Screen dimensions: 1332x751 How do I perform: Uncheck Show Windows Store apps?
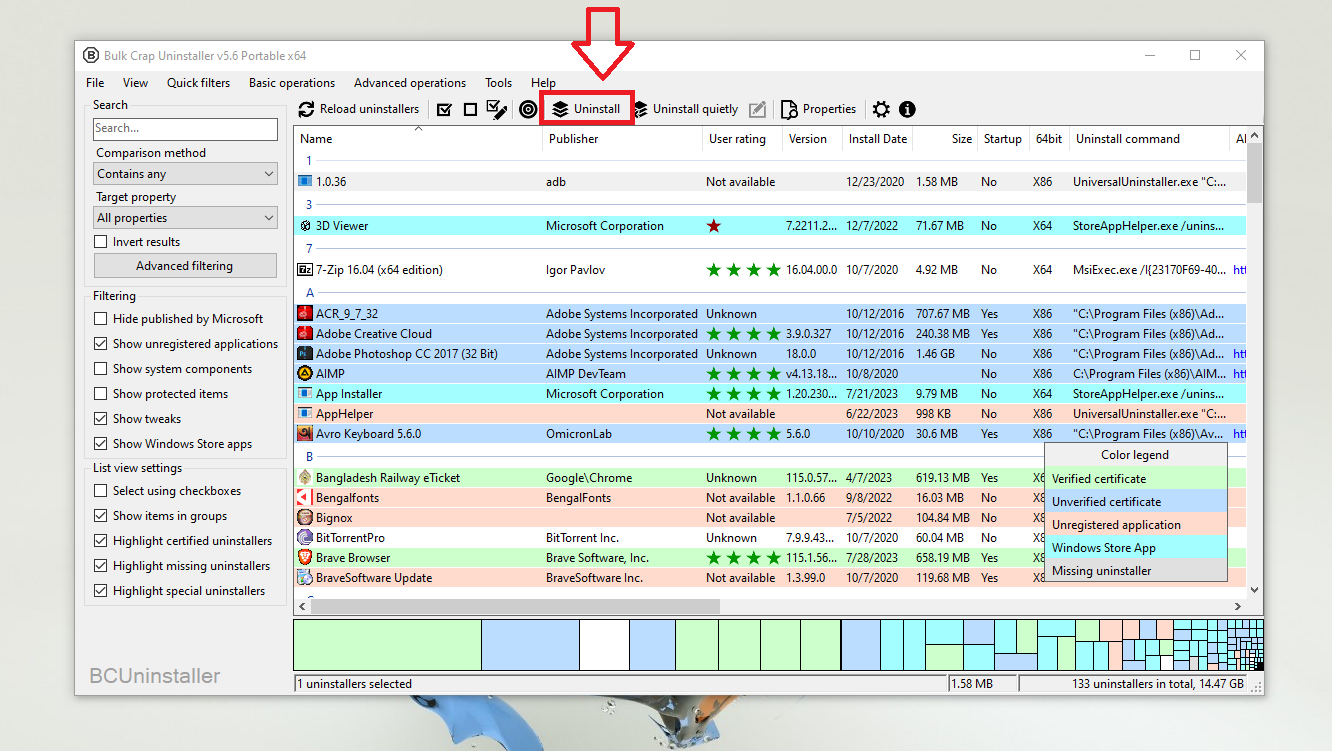click(x=101, y=444)
